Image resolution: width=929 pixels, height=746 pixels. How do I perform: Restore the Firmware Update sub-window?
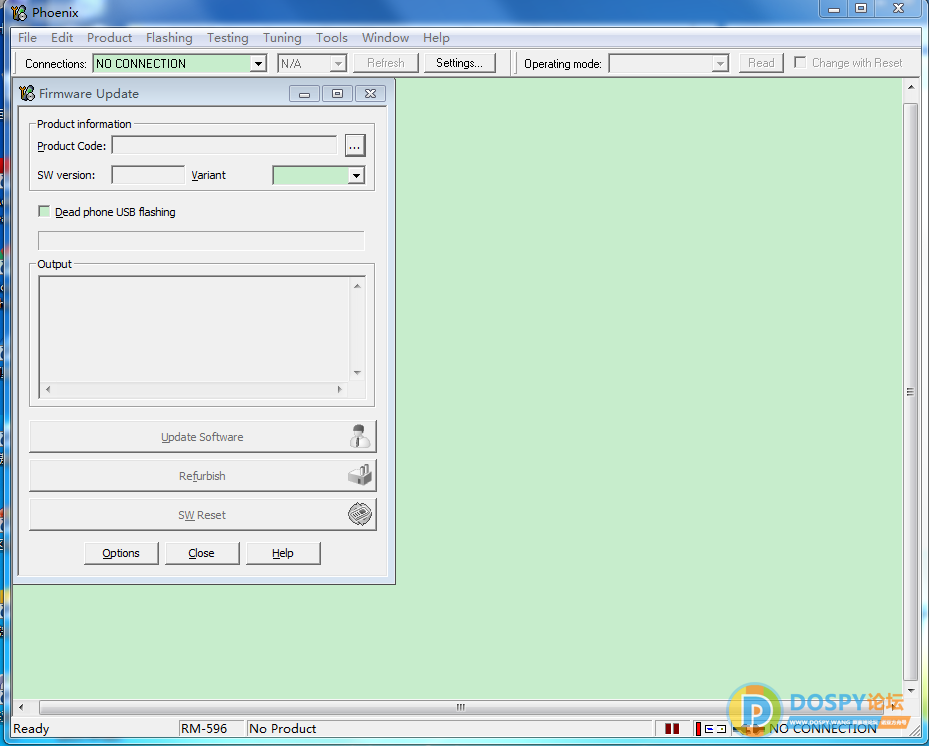(337, 94)
